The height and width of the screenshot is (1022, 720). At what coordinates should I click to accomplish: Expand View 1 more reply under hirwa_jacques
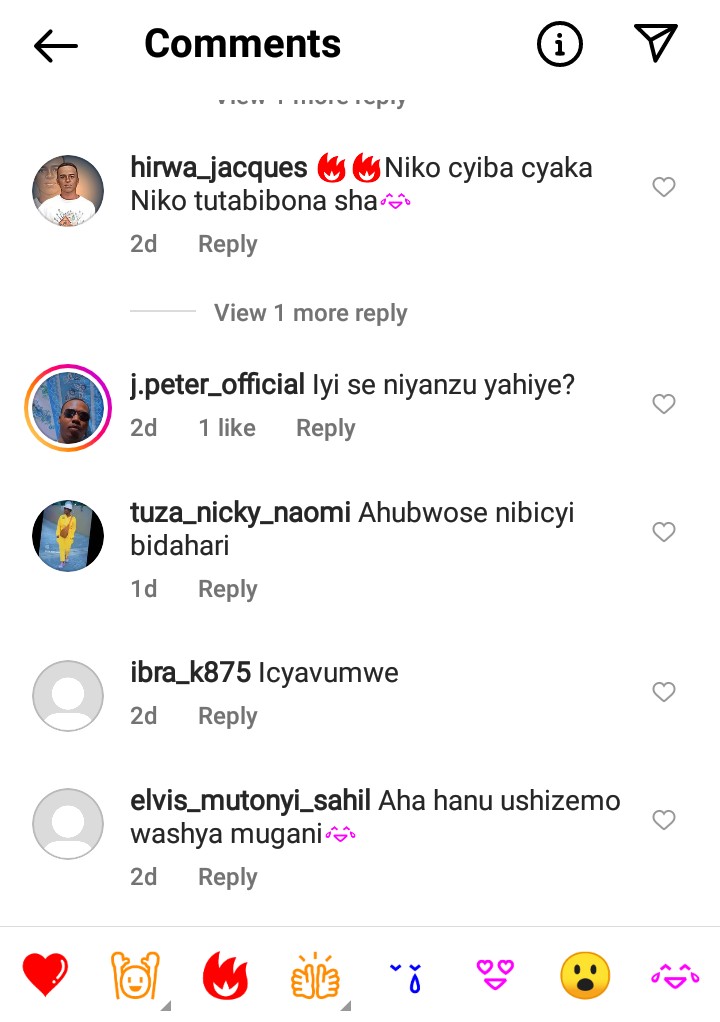[311, 313]
